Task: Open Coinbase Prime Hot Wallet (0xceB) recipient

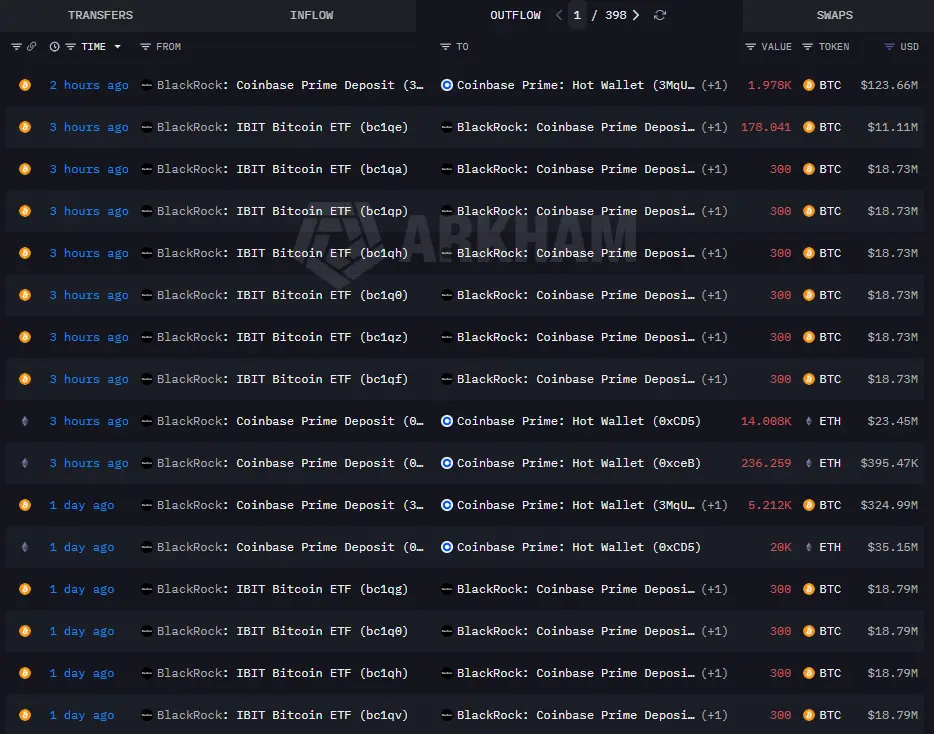Action: coord(579,463)
